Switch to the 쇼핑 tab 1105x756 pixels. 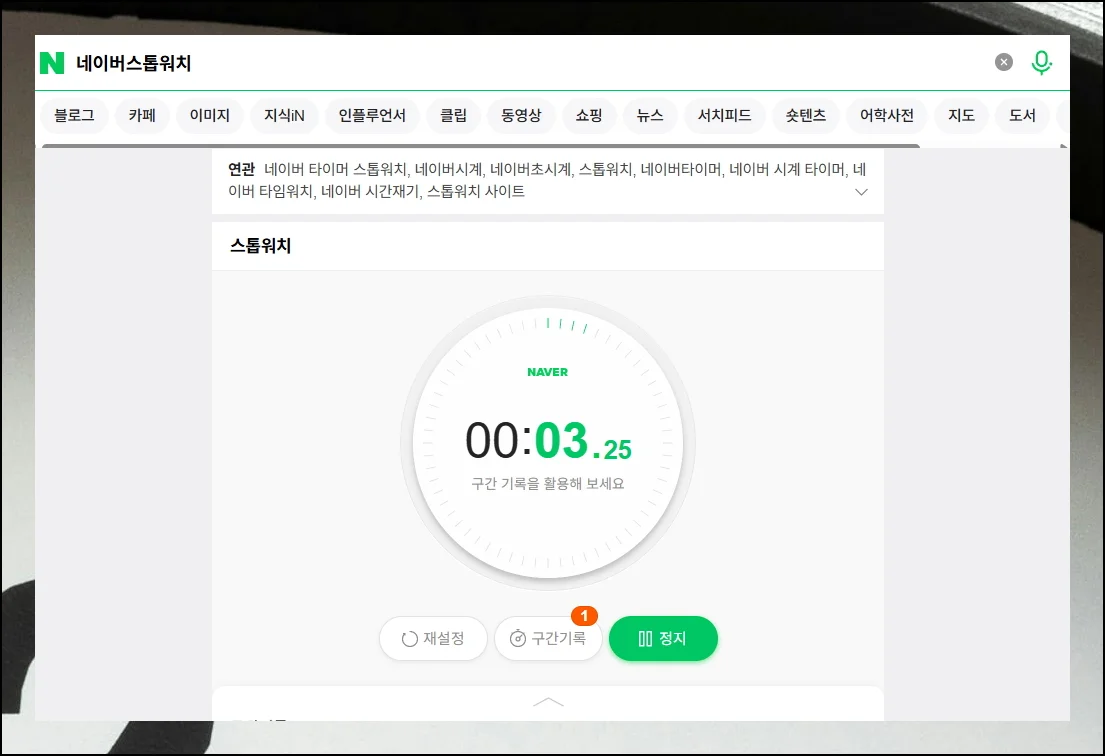point(589,116)
